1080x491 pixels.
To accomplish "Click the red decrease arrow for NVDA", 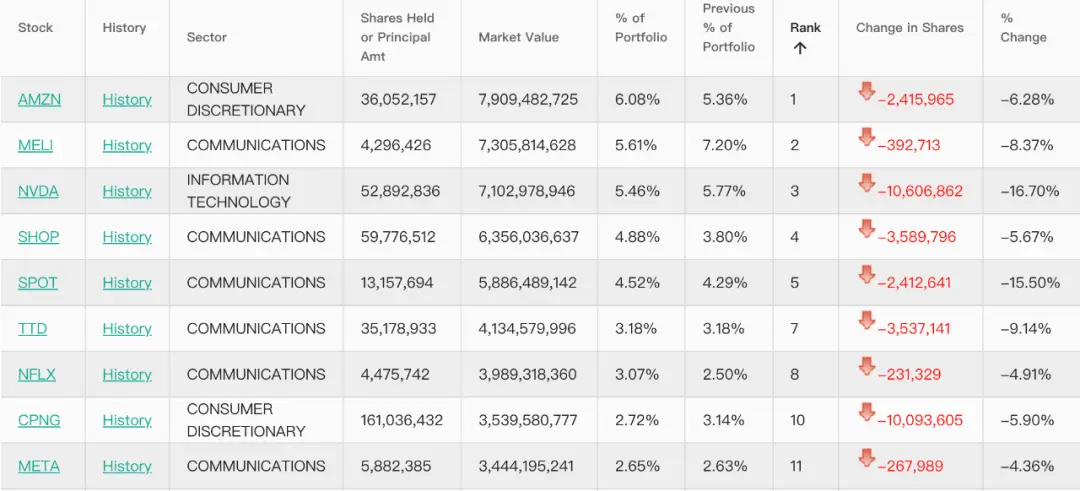I will pyautogui.click(x=866, y=184).
